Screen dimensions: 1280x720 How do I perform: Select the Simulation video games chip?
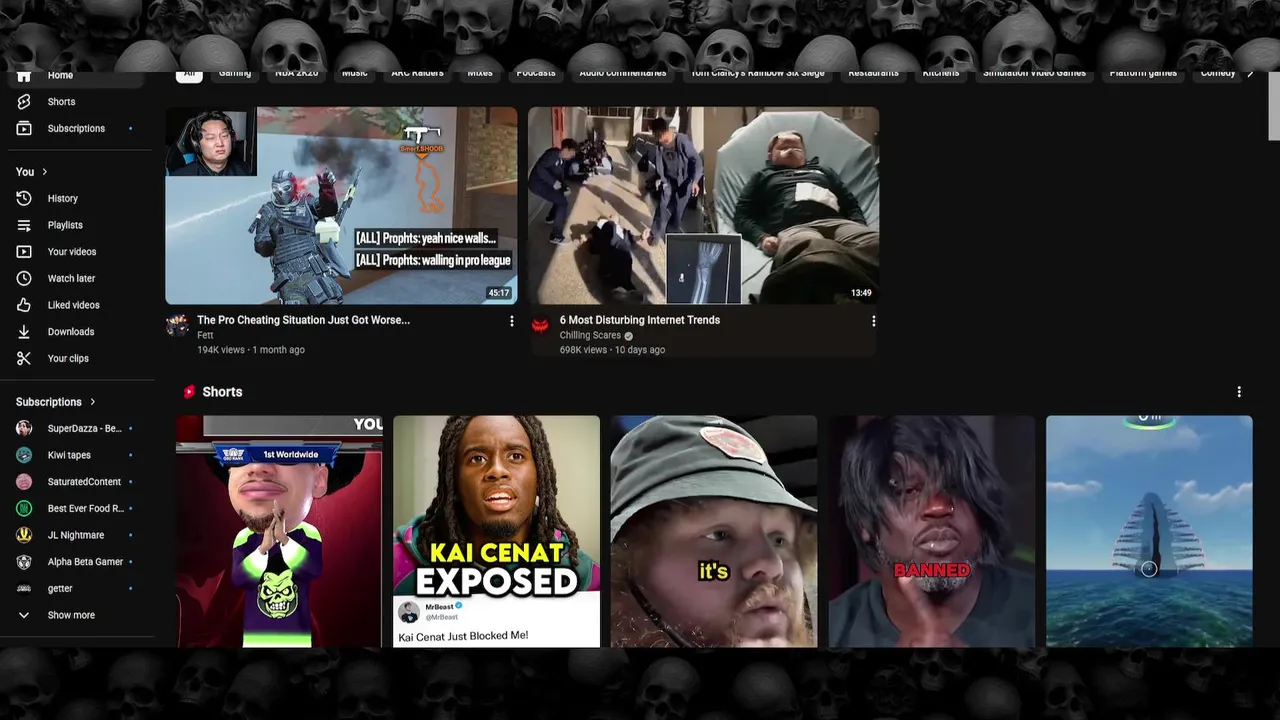tap(1034, 73)
